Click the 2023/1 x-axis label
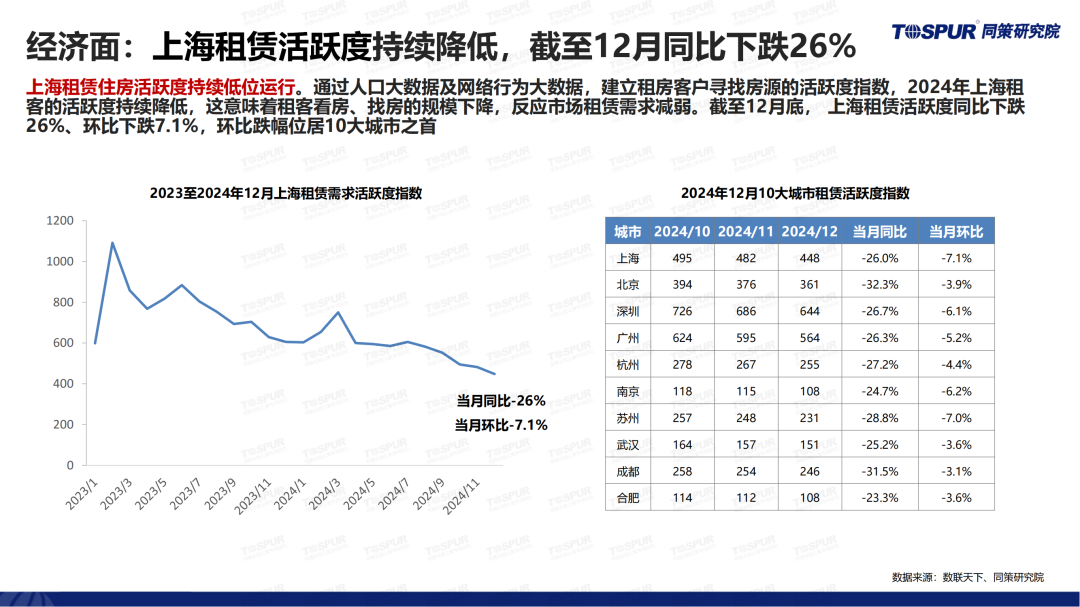 click(x=82, y=495)
